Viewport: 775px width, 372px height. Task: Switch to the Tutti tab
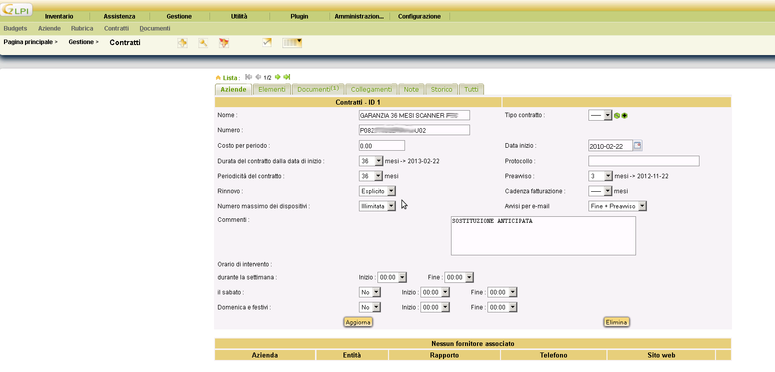pos(471,89)
